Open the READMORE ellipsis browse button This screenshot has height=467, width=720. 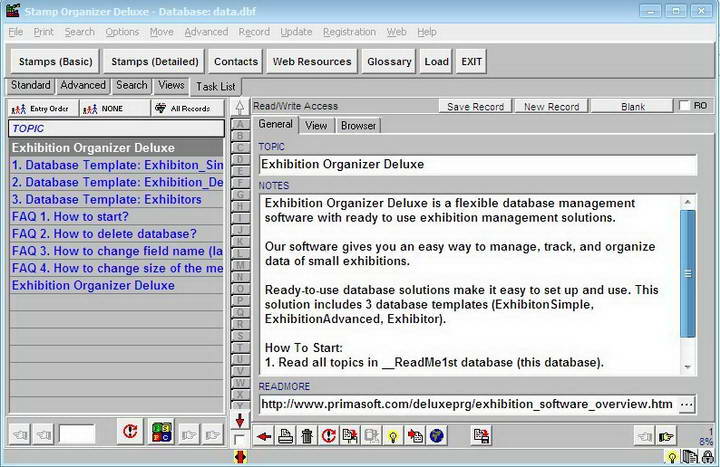pos(686,405)
